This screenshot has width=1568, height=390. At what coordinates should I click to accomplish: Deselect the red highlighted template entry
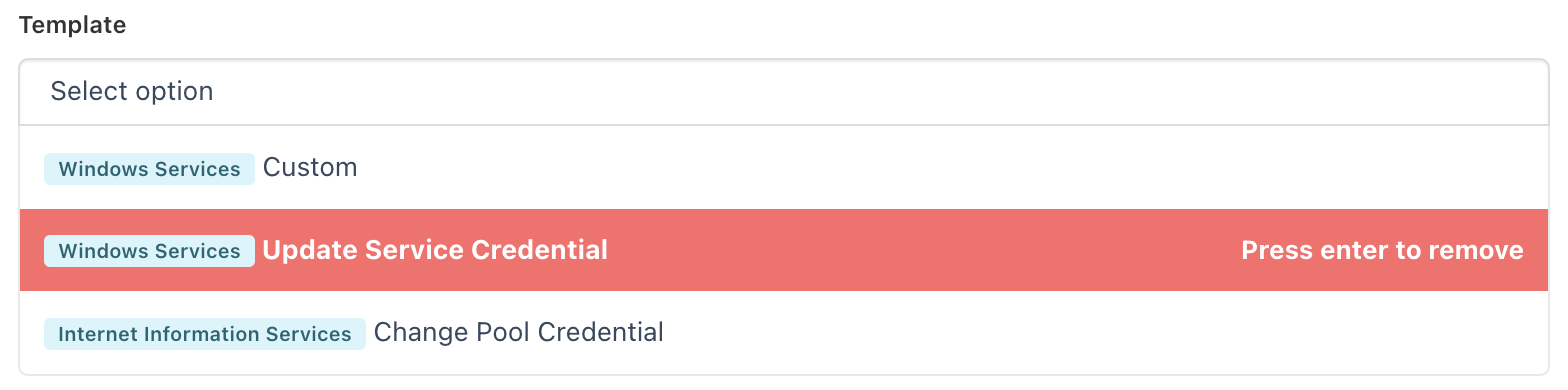tap(784, 250)
